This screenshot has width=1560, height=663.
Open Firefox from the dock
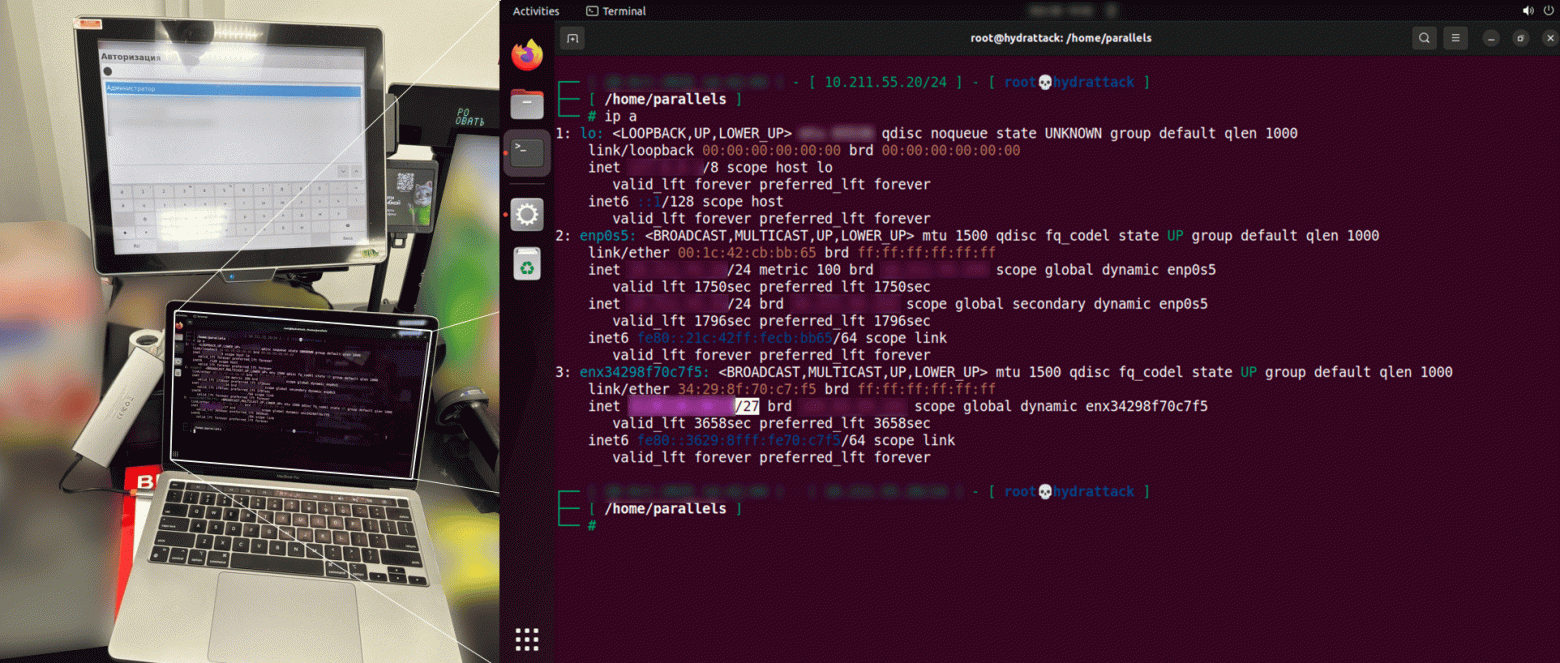pos(527,54)
